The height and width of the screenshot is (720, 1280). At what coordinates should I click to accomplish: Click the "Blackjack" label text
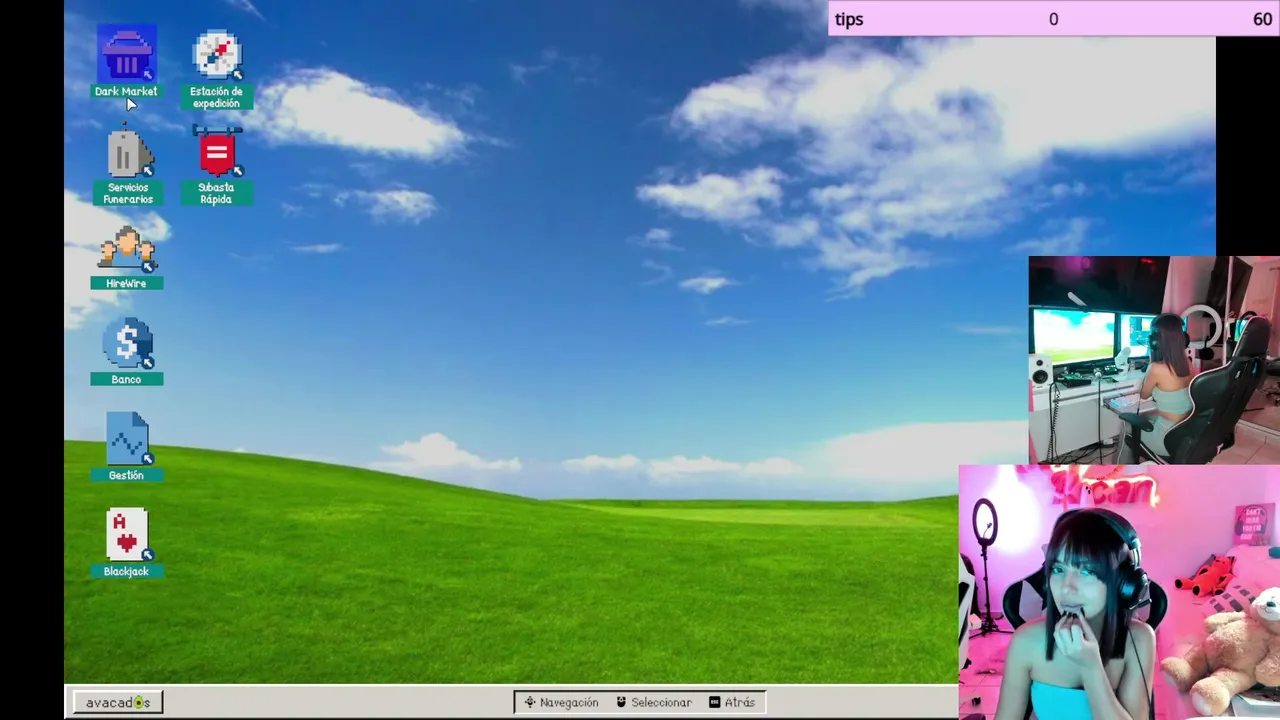(126, 571)
